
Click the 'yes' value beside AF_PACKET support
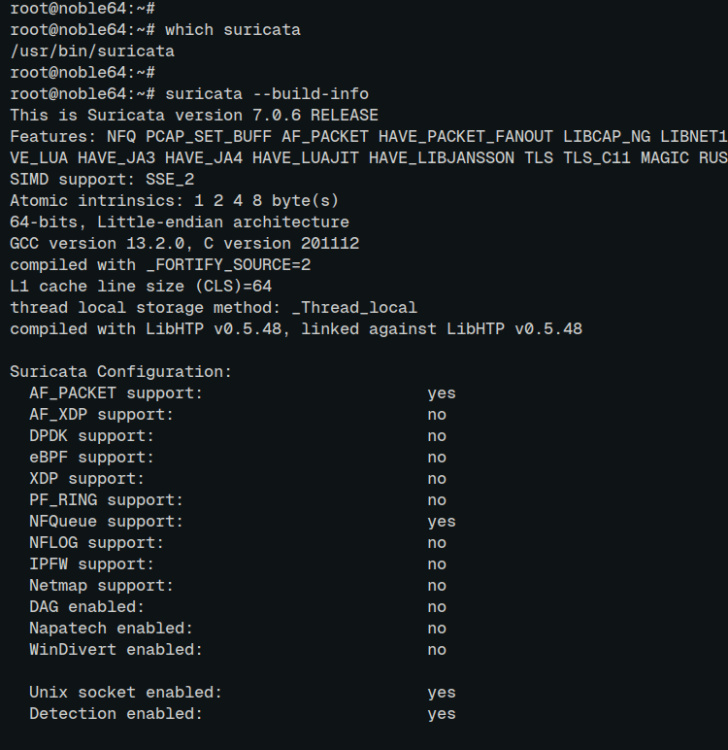coord(441,393)
